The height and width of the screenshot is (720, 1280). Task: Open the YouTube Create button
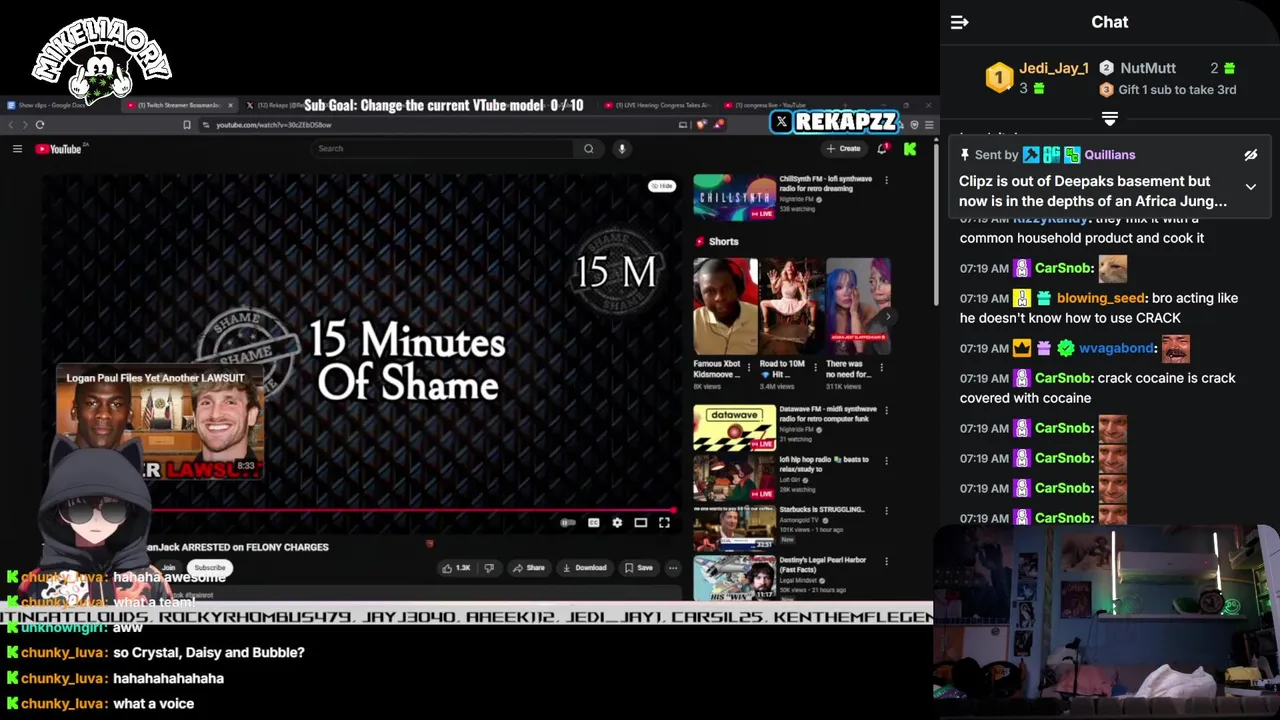coord(843,149)
